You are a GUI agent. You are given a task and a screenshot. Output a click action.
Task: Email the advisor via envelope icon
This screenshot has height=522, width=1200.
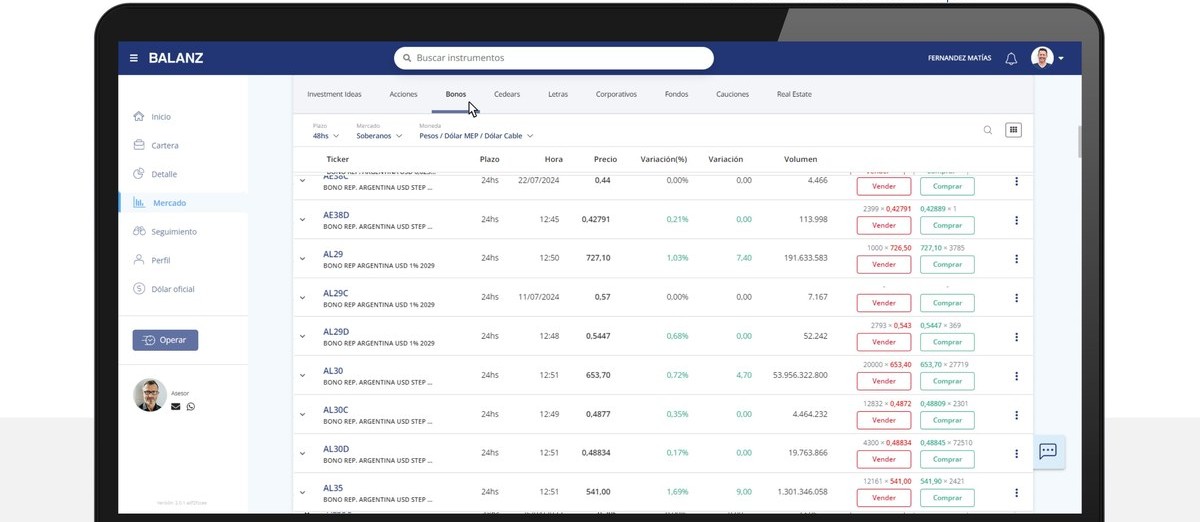(x=176, y=406)
